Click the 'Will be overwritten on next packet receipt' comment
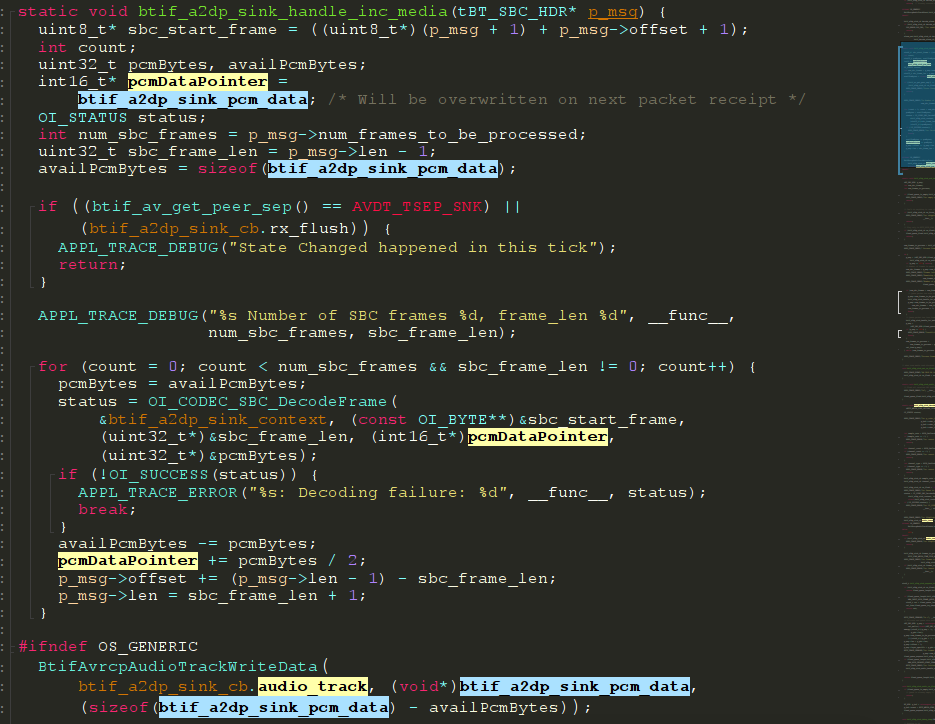 coord(567,99)
